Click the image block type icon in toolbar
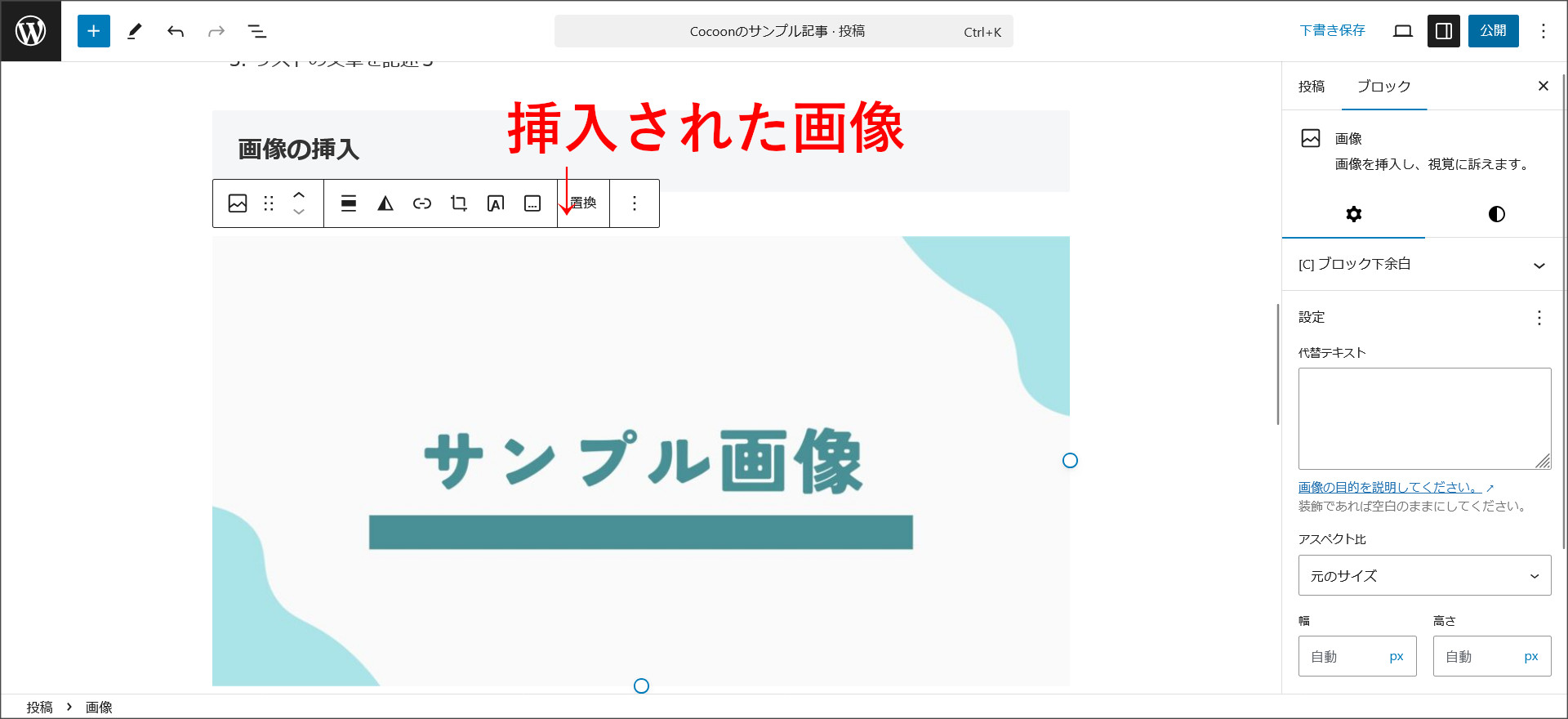Viewport: 1568px width, 719px height. (238, 203)
